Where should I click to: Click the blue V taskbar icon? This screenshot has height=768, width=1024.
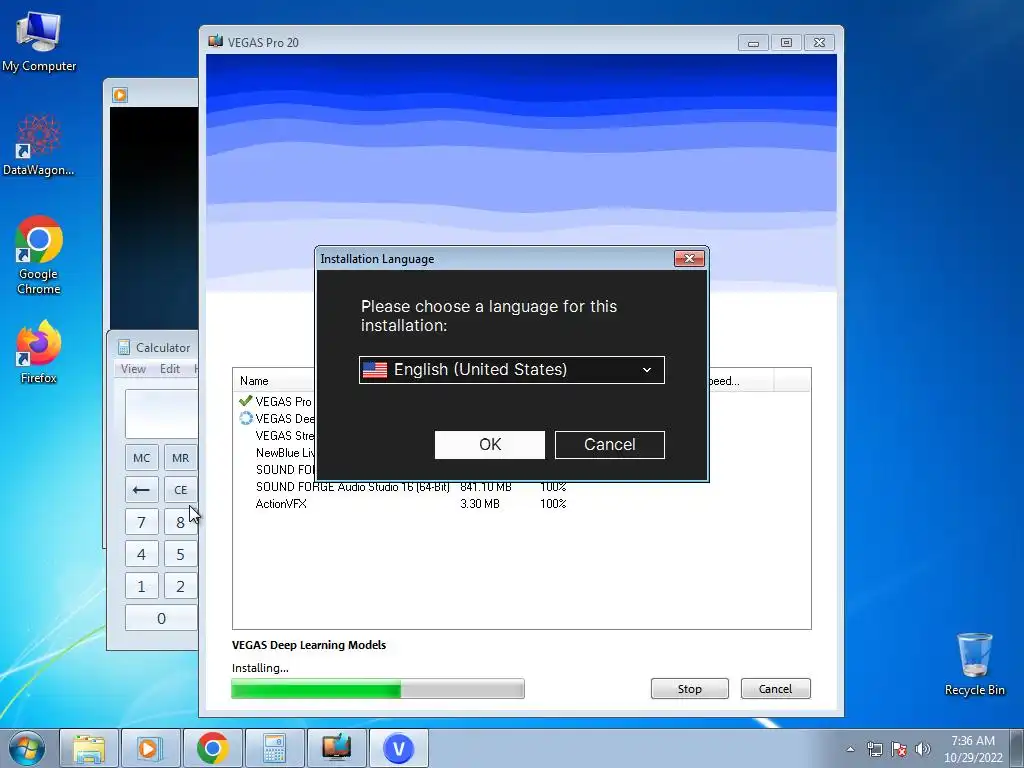(398, 748)
